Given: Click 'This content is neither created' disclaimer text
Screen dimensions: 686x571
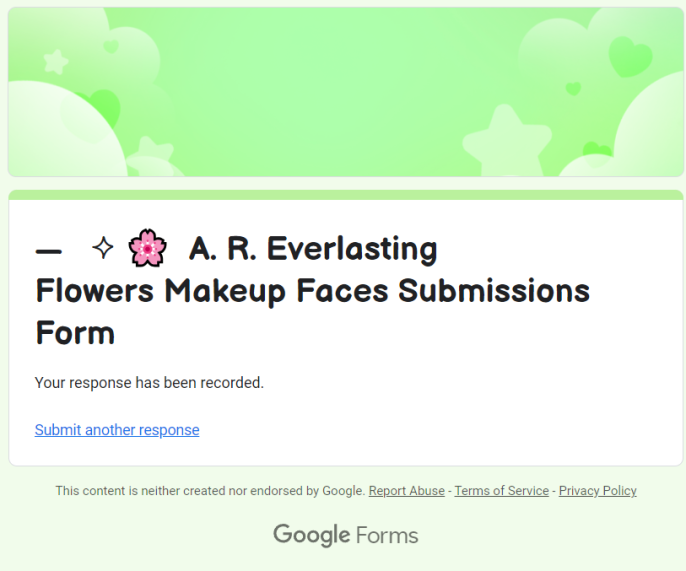Looking at the screenshot, I should pyautogui.click(x=210, y=491).
